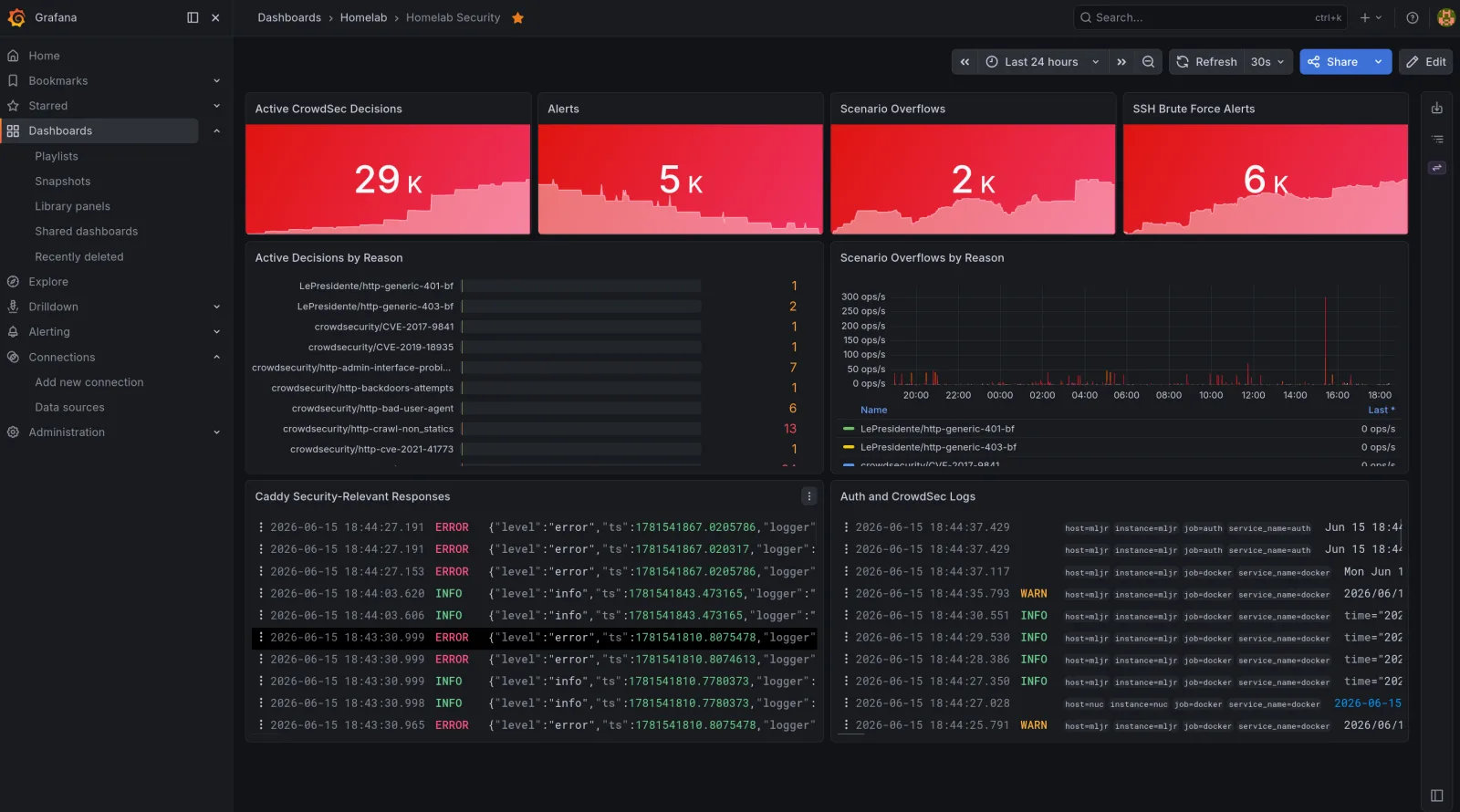Screen dimensions: 1460x812
Task: Click the Name legend column header
Action: [x=873, y=410]
